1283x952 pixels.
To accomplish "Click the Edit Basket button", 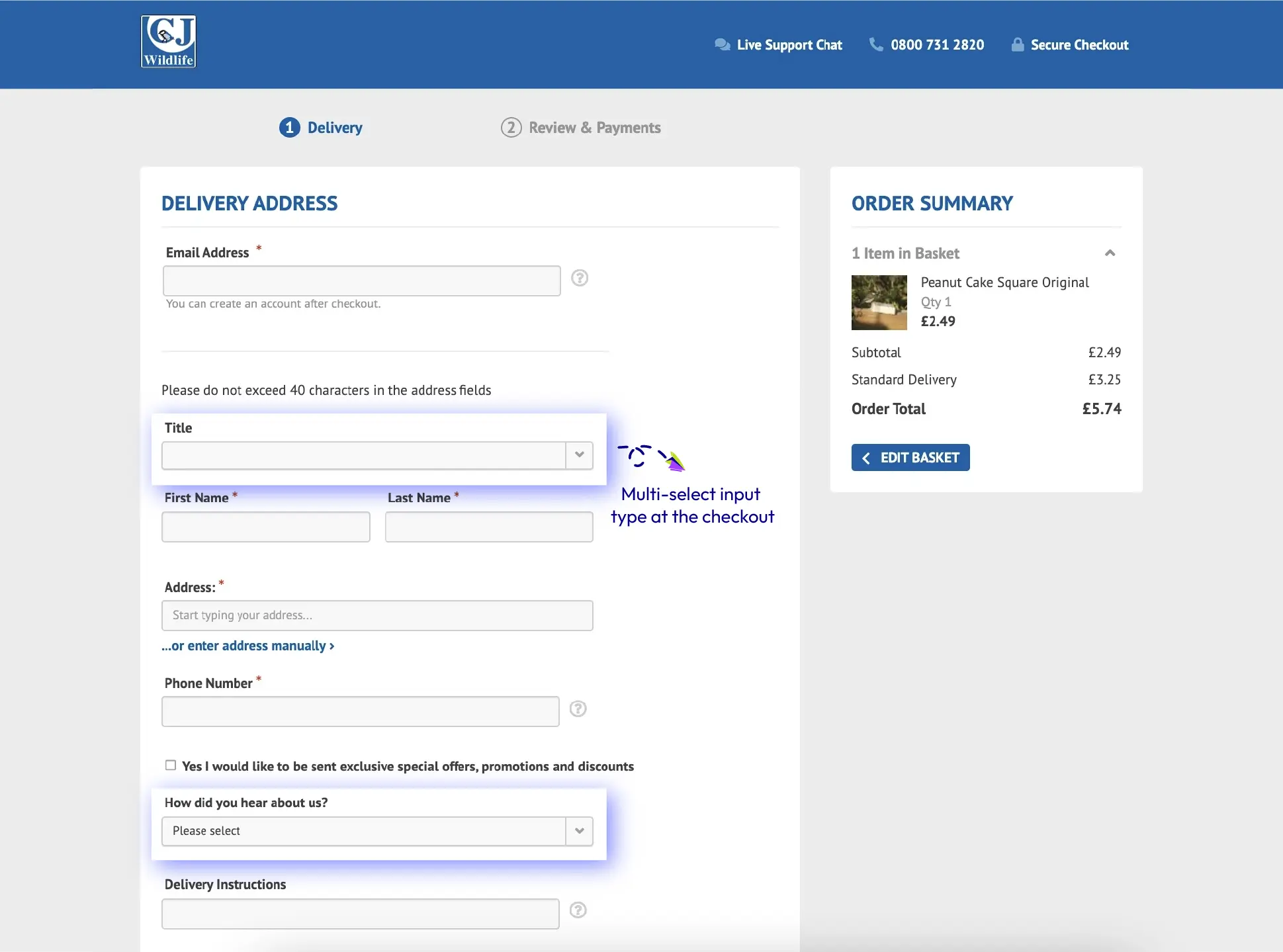I will (910, 457).
